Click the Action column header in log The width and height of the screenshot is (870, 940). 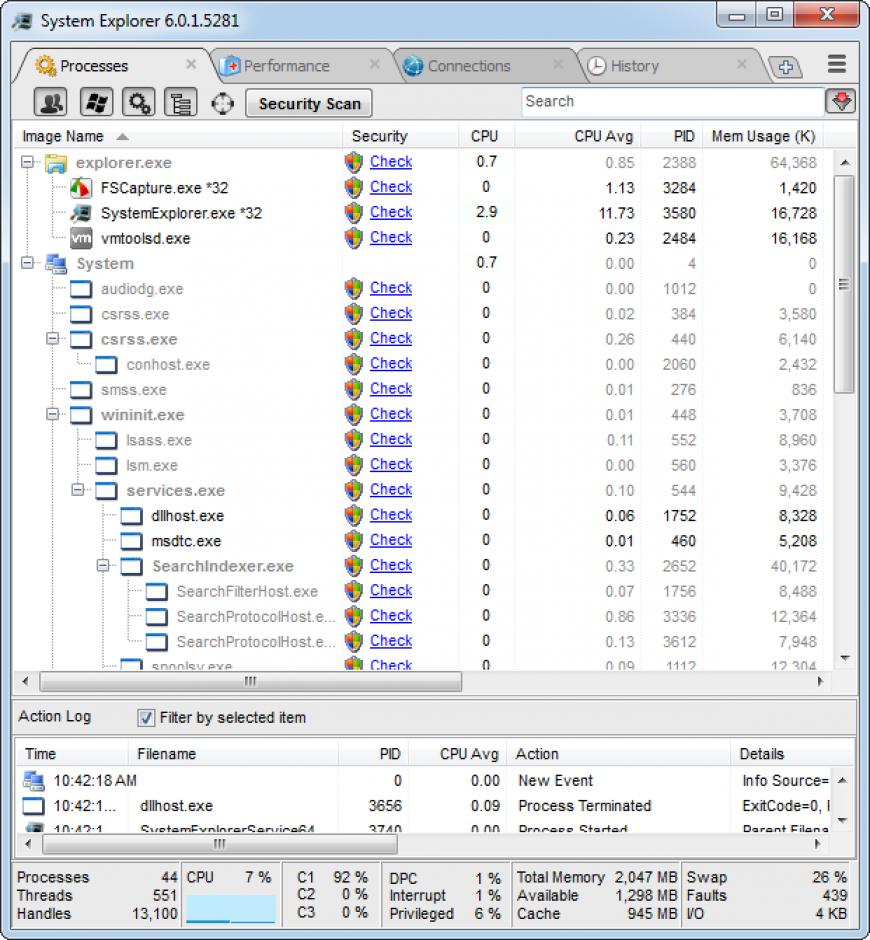(x=619, y=754)
